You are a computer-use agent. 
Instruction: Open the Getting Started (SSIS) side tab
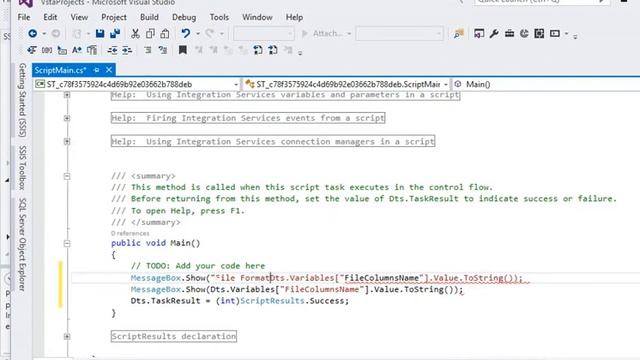pos(22,100)
